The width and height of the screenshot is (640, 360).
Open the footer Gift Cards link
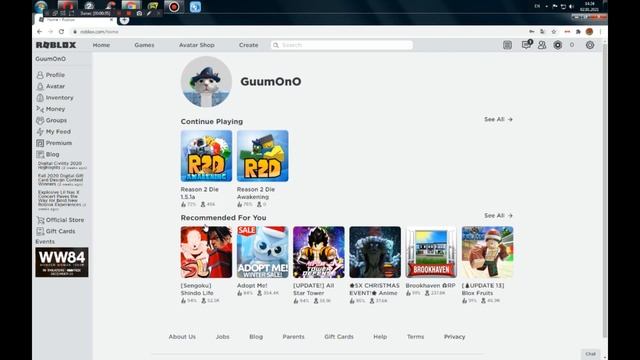[x=339, y=337]
